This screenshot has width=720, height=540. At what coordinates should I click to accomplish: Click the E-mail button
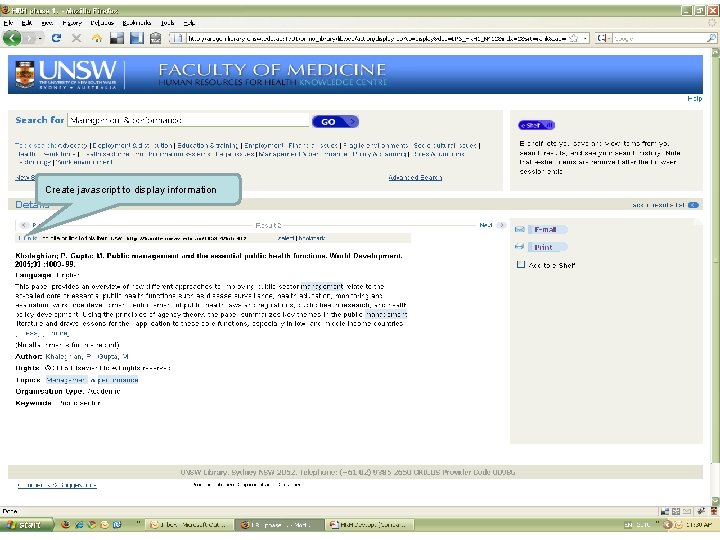point(547,229)
